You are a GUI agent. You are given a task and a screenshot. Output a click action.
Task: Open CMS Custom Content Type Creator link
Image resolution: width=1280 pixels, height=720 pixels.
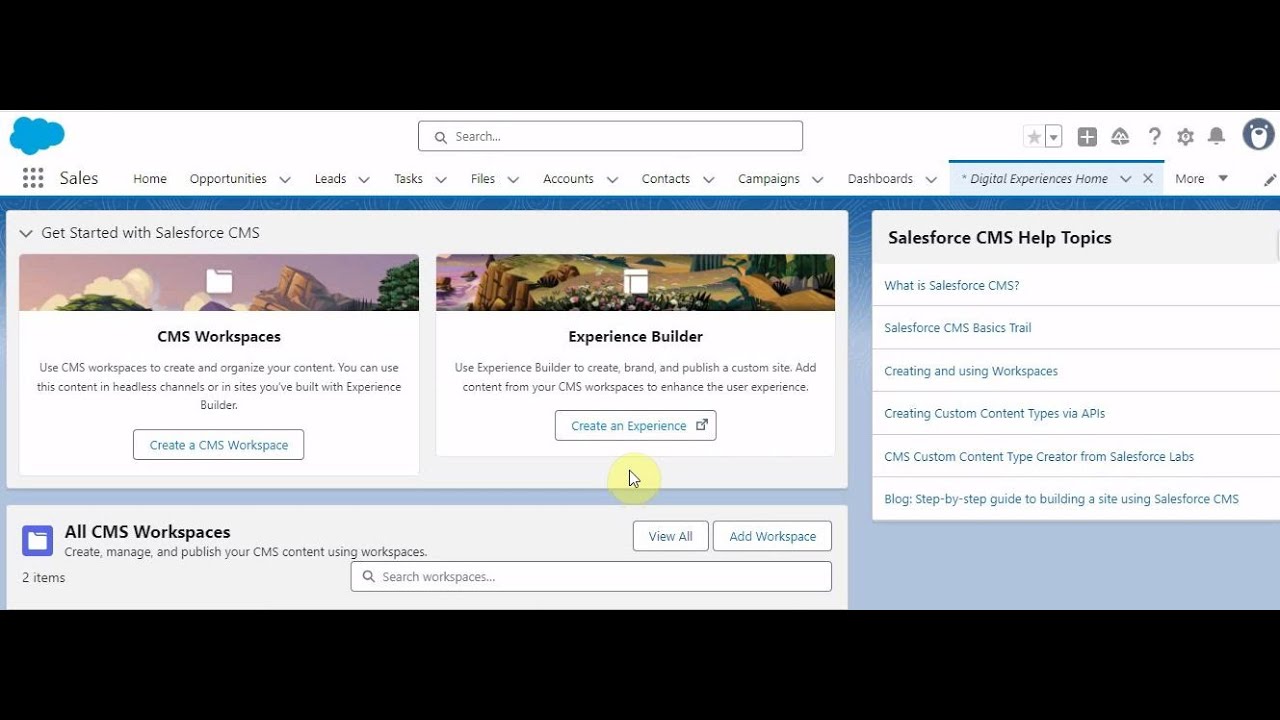[x=1039, y=456]
